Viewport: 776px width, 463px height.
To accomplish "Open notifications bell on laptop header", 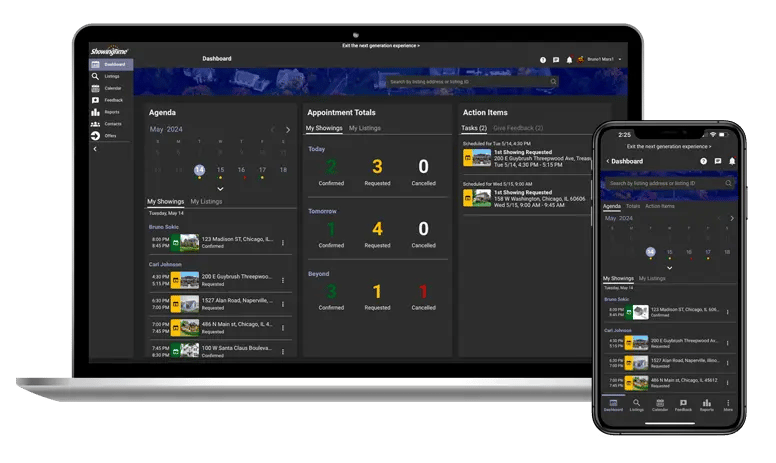I will pyautogui.click(x=569, y=60).
